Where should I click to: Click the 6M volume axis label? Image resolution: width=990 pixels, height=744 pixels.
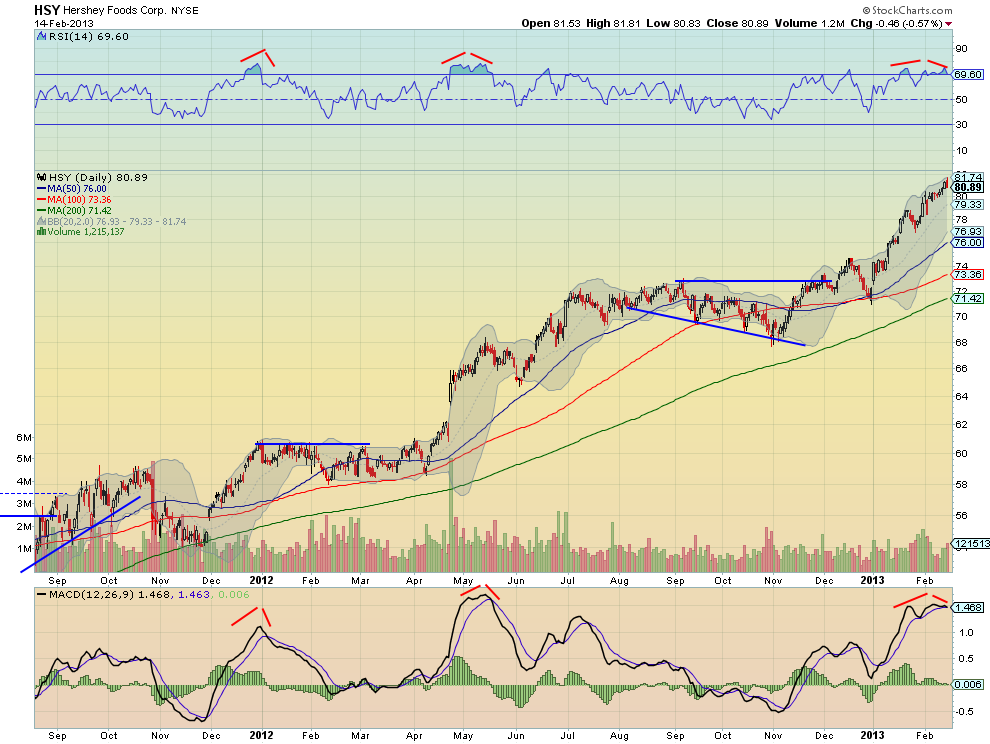24,437
